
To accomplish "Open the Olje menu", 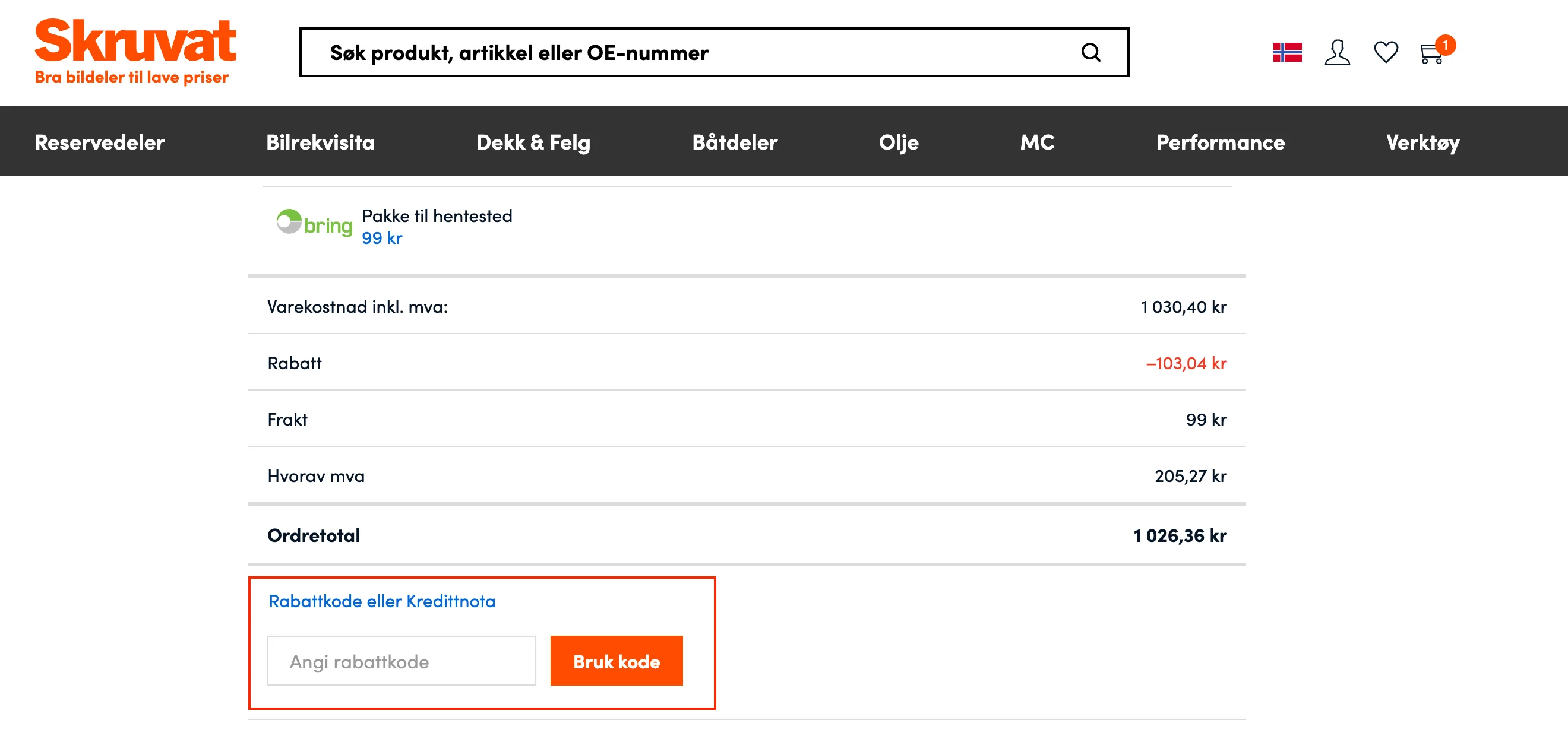I will [899, 142].
